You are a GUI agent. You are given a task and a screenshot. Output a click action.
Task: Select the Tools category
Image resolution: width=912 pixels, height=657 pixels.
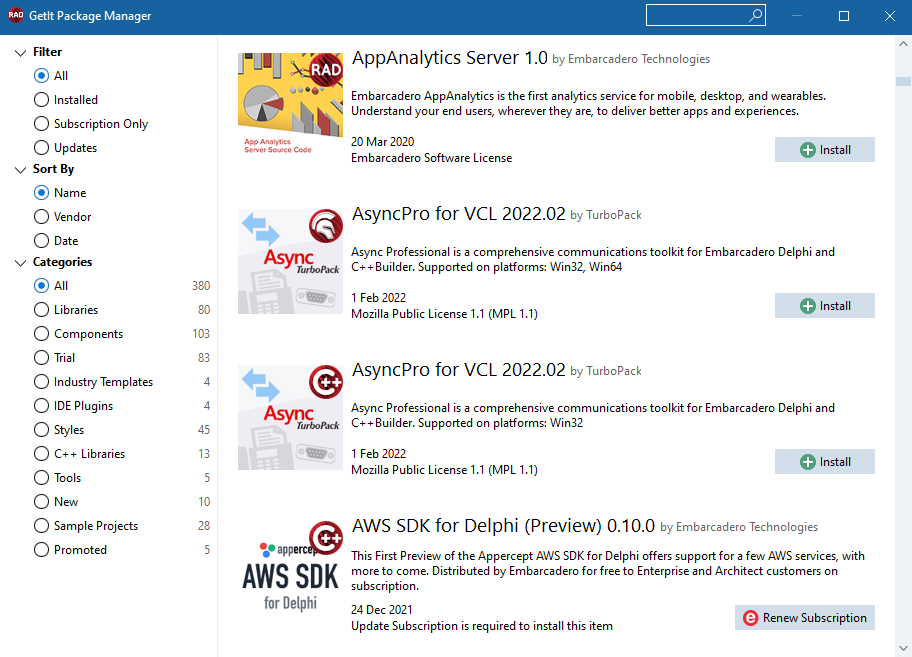[x=41, y=477]
